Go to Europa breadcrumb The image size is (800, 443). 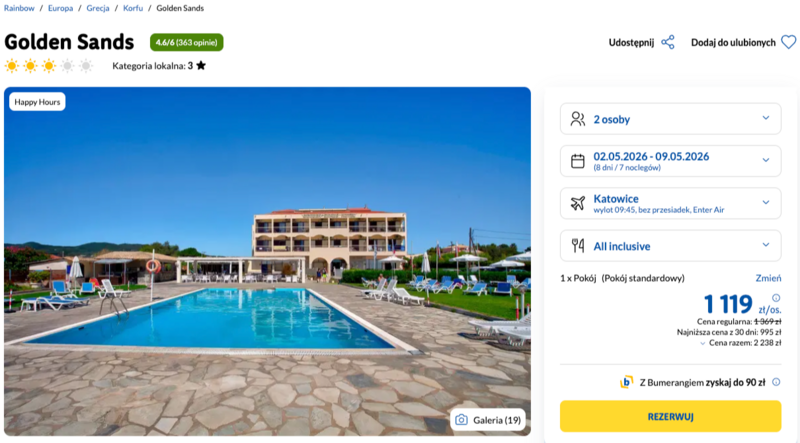(x=60, y=8)
